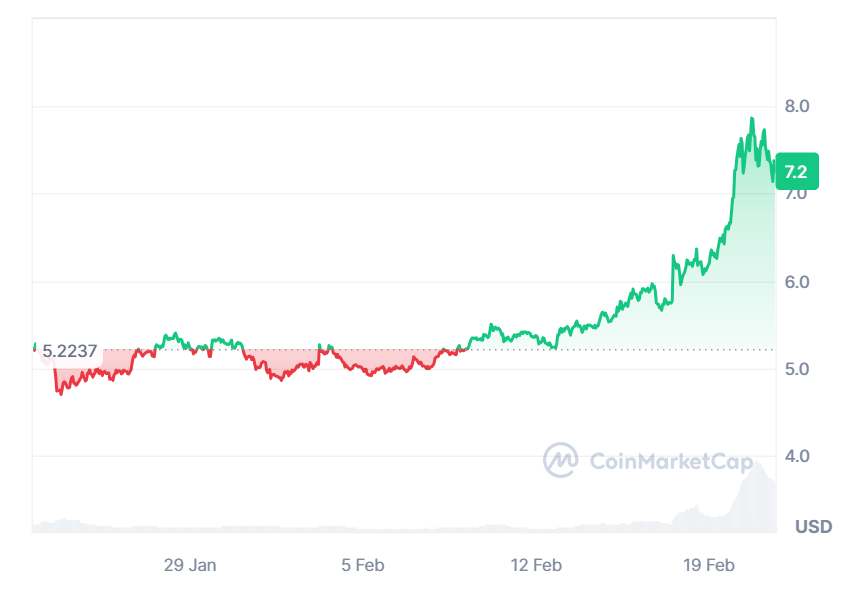Click the lowest dip of the red line
Image resolution: width=850 pixels, height=592 pixels.
(60, 394)
